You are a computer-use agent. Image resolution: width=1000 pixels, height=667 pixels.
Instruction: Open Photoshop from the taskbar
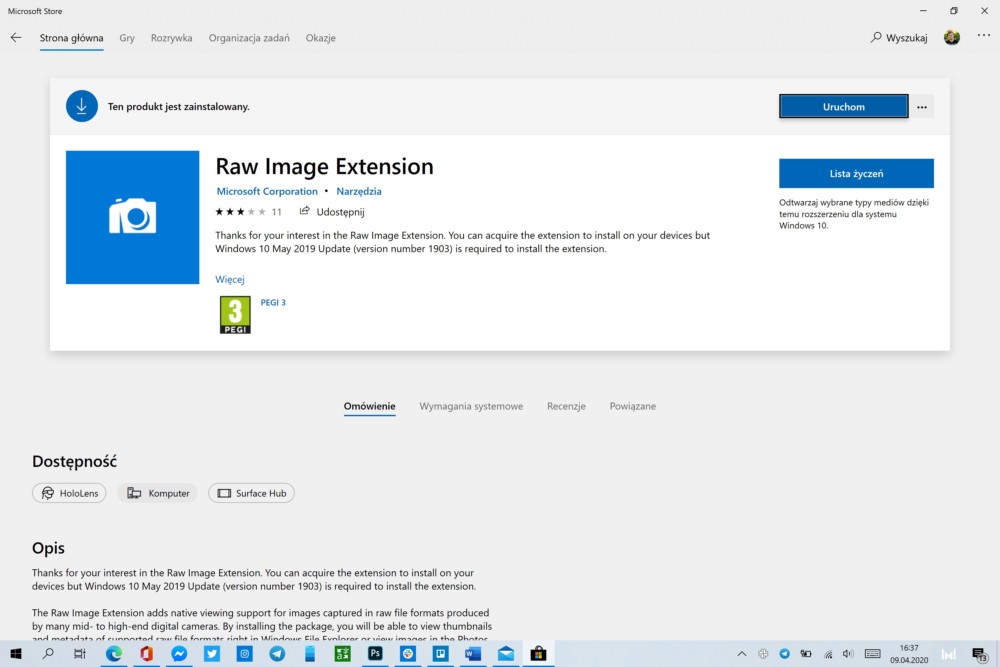pos(375,654)
